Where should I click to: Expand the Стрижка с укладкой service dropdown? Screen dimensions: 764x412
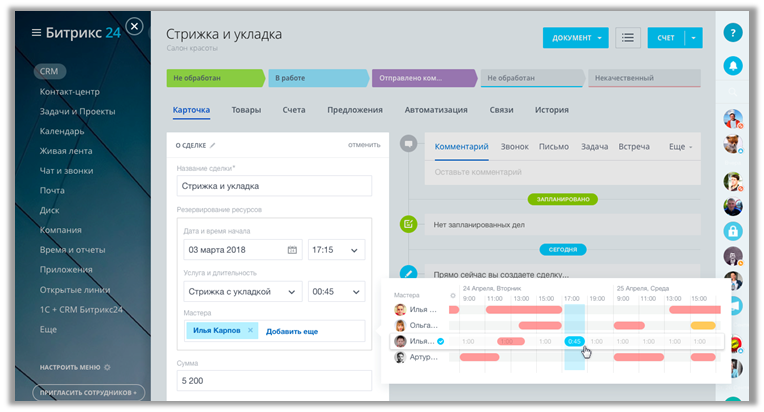(292, 292)
